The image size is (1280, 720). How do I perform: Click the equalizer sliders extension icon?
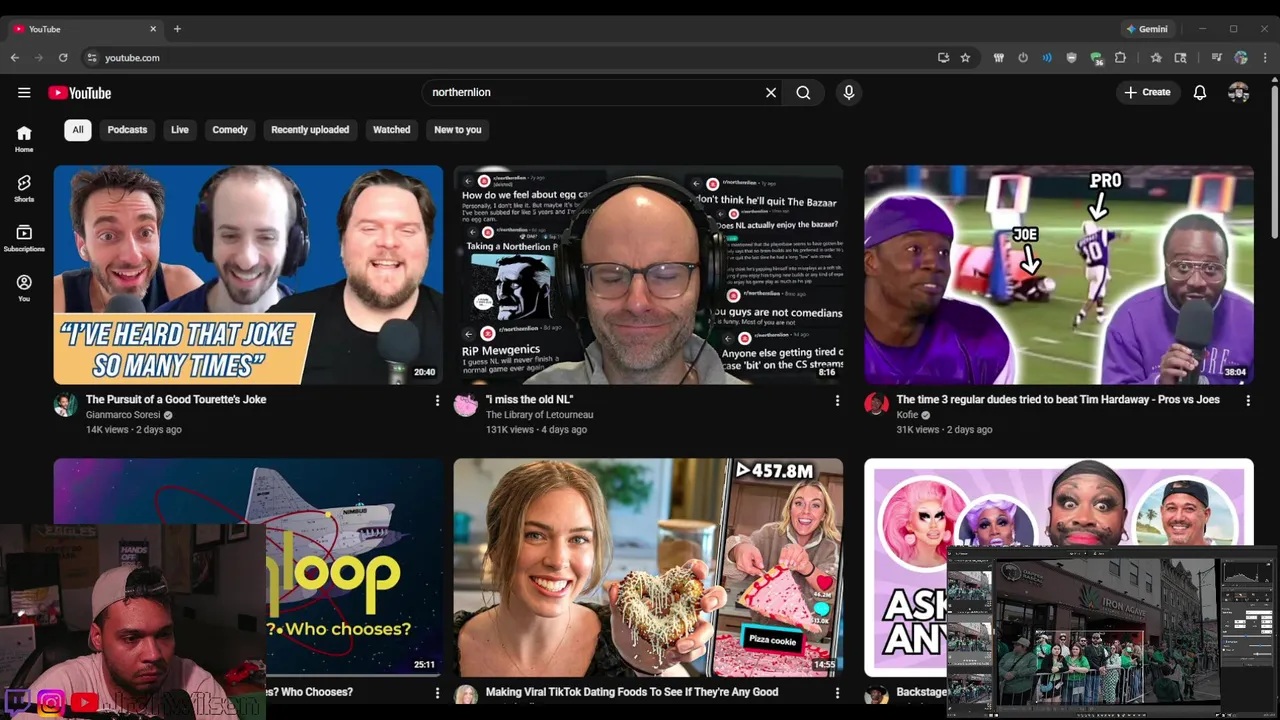[x=998, y=58]
